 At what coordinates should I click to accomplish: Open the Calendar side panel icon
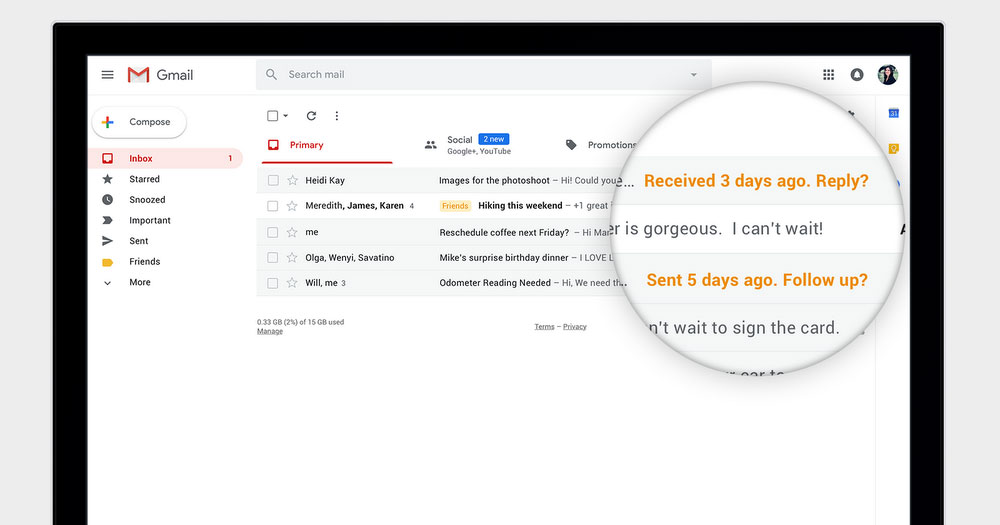(893, 113)
